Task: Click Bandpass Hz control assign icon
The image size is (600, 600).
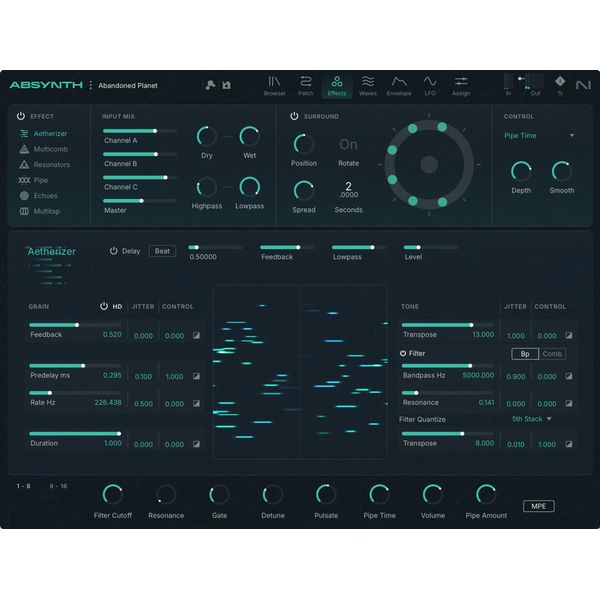Action: [569, 376]
